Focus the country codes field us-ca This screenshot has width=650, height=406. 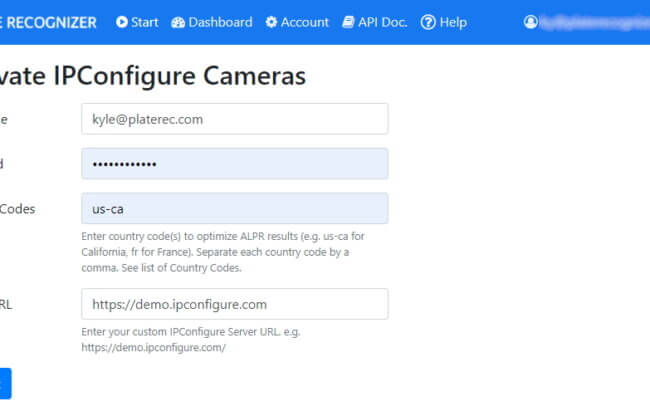pos(235,209)
